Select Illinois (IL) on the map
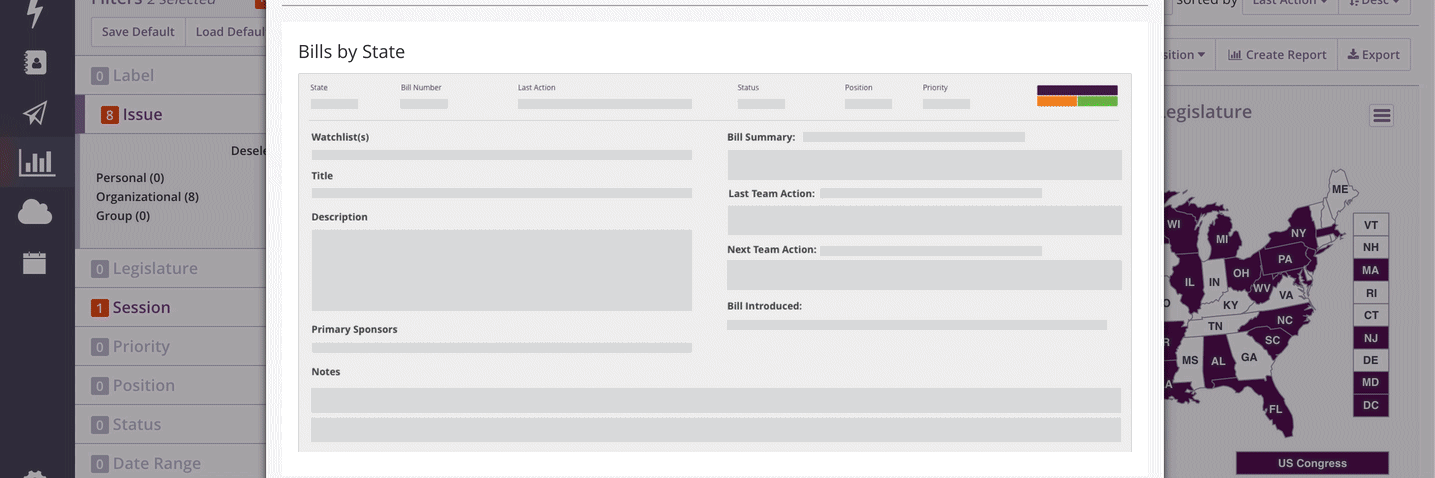The image size is (1435, 478). coord(1189,282)
